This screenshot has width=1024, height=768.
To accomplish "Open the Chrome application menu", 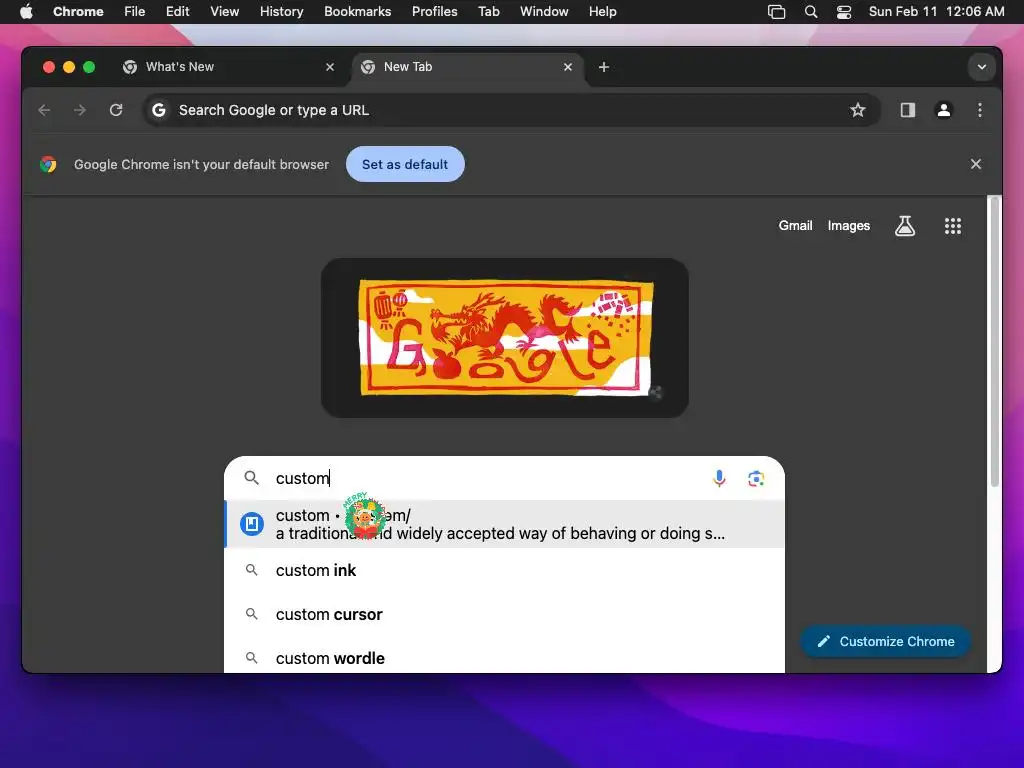I will click(x=78, y=12).
